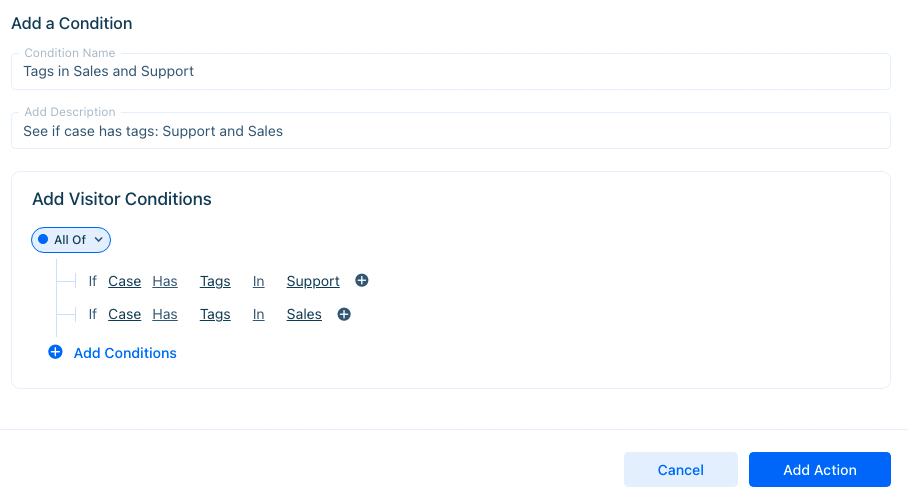Change 'Has' operator in first condition row
This screenshot has width=908, height=503.
click(165, 281)
